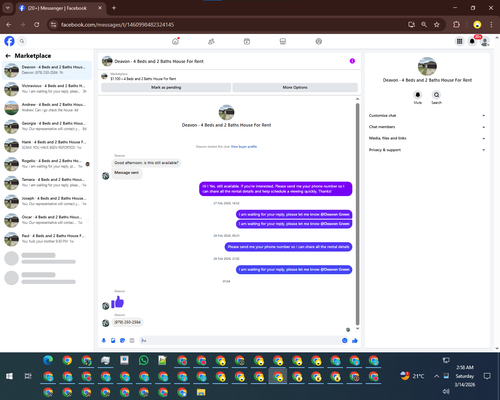Screen dimensions: 500x400
Task: Open Joseph conversation in chat list
Action: tap(47, 201)
